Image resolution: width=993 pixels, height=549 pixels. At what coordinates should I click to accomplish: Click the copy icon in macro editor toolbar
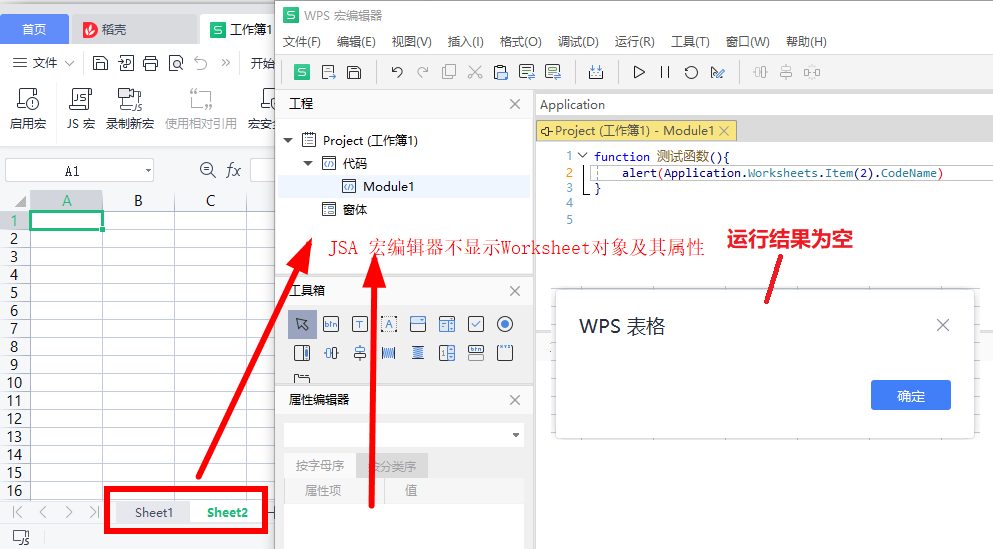[449, 72]
